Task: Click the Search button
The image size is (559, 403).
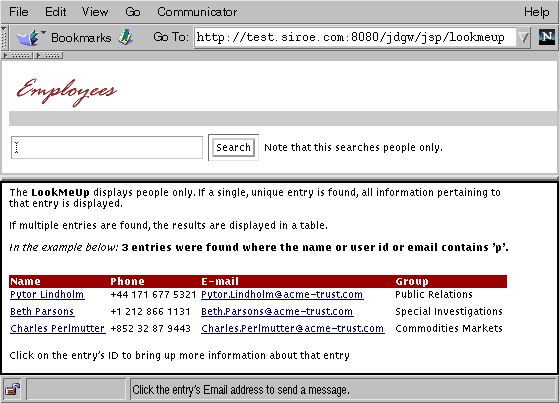Action: (x=234, y=147)
